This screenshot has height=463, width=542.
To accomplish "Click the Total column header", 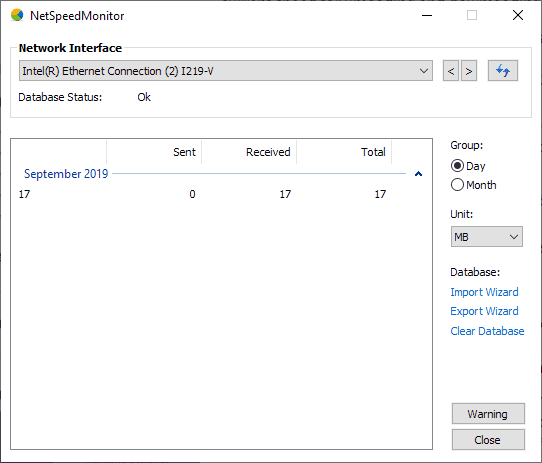I will (x=344, y=152).
